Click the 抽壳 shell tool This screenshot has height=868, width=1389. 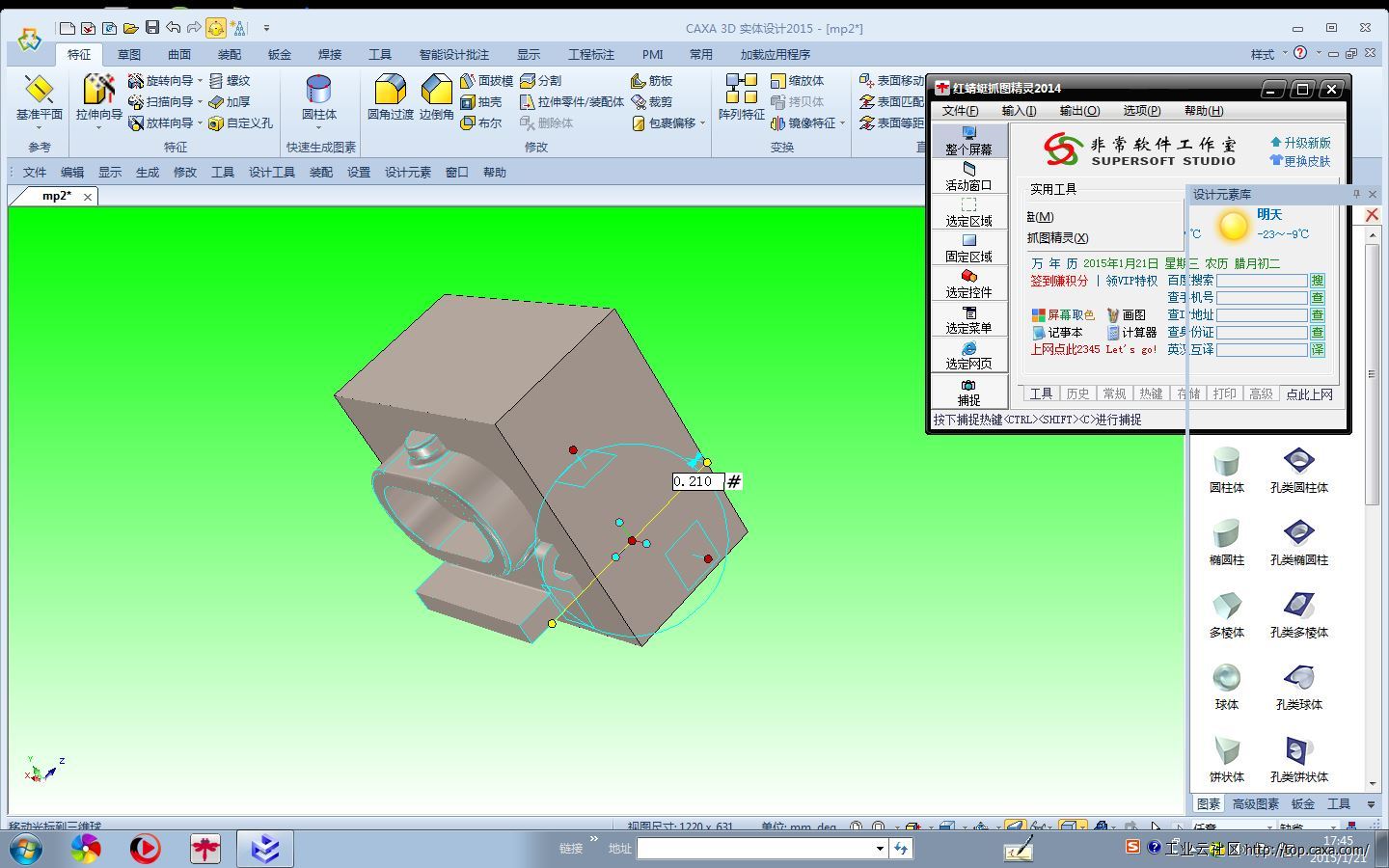pos(481,102)
